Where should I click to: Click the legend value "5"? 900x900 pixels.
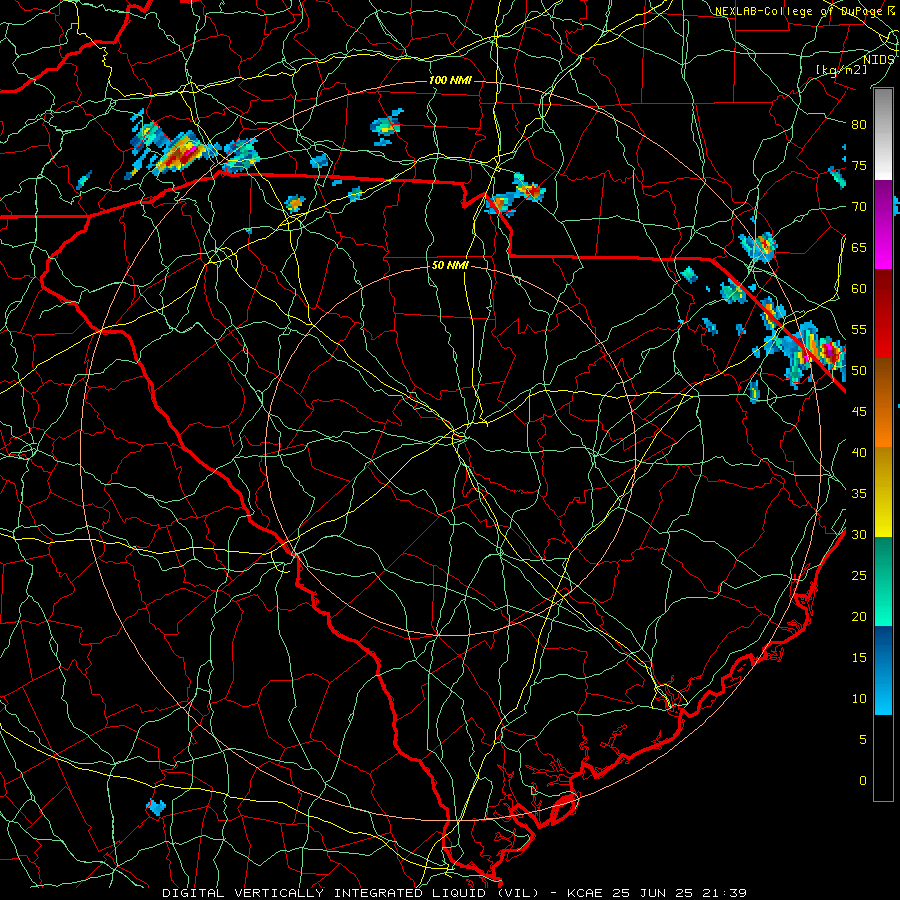863,740
